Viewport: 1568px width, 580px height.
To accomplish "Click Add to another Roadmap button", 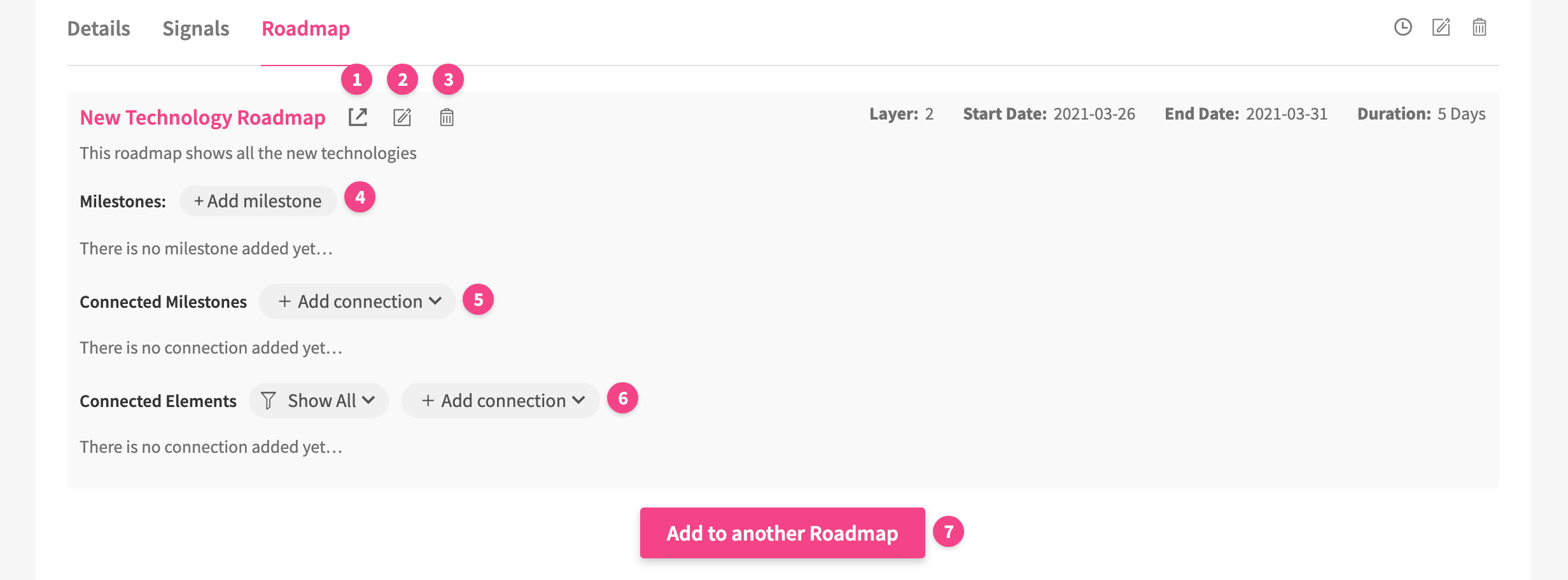I will tap(782, 533).
